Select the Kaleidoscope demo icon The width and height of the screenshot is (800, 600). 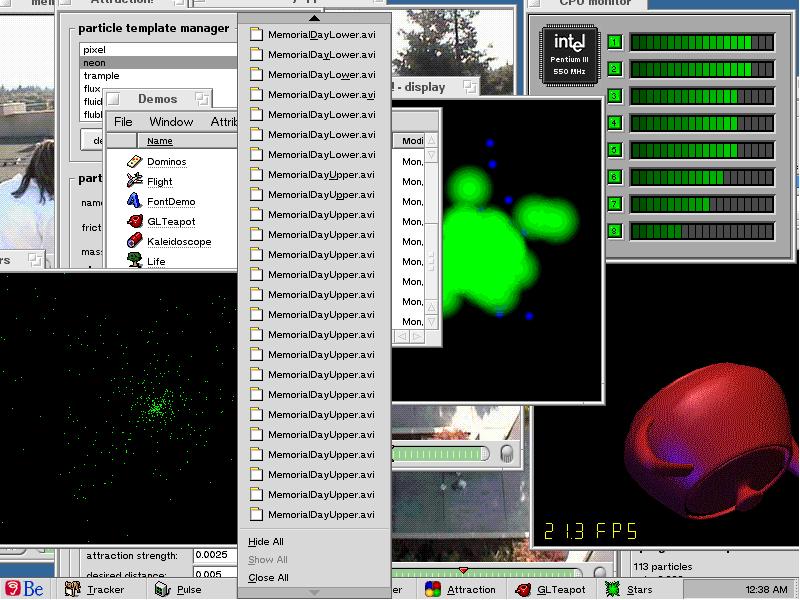pyautogui.click(x=135, y=241)
